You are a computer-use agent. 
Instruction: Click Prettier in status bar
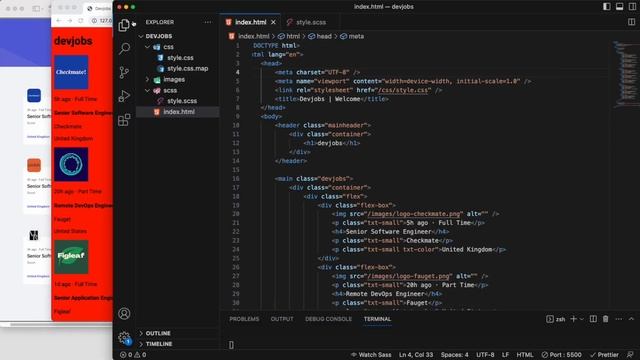point(604,355)
